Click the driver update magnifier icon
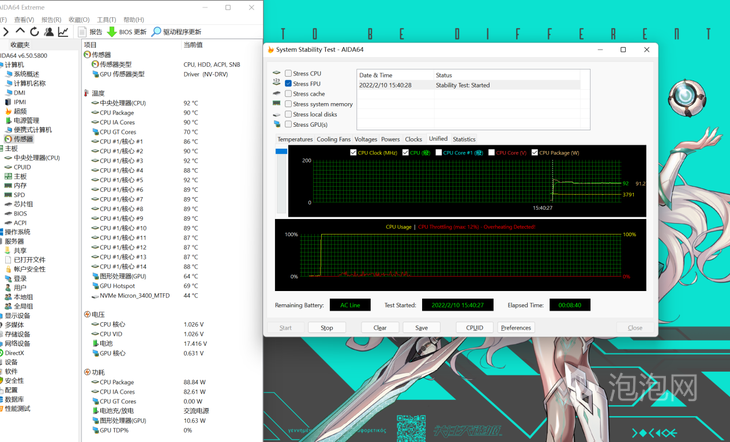The image size is (730, 442). tap(157, 32)
